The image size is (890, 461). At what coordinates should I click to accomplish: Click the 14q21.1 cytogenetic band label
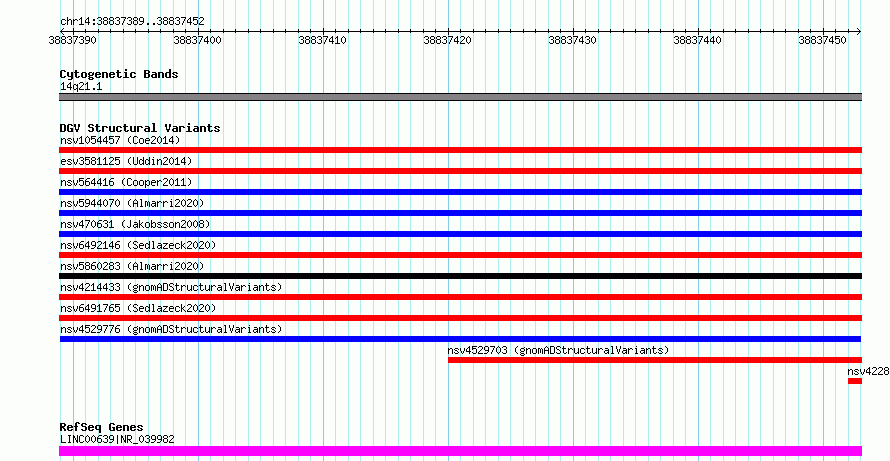[x=81, y=87]
